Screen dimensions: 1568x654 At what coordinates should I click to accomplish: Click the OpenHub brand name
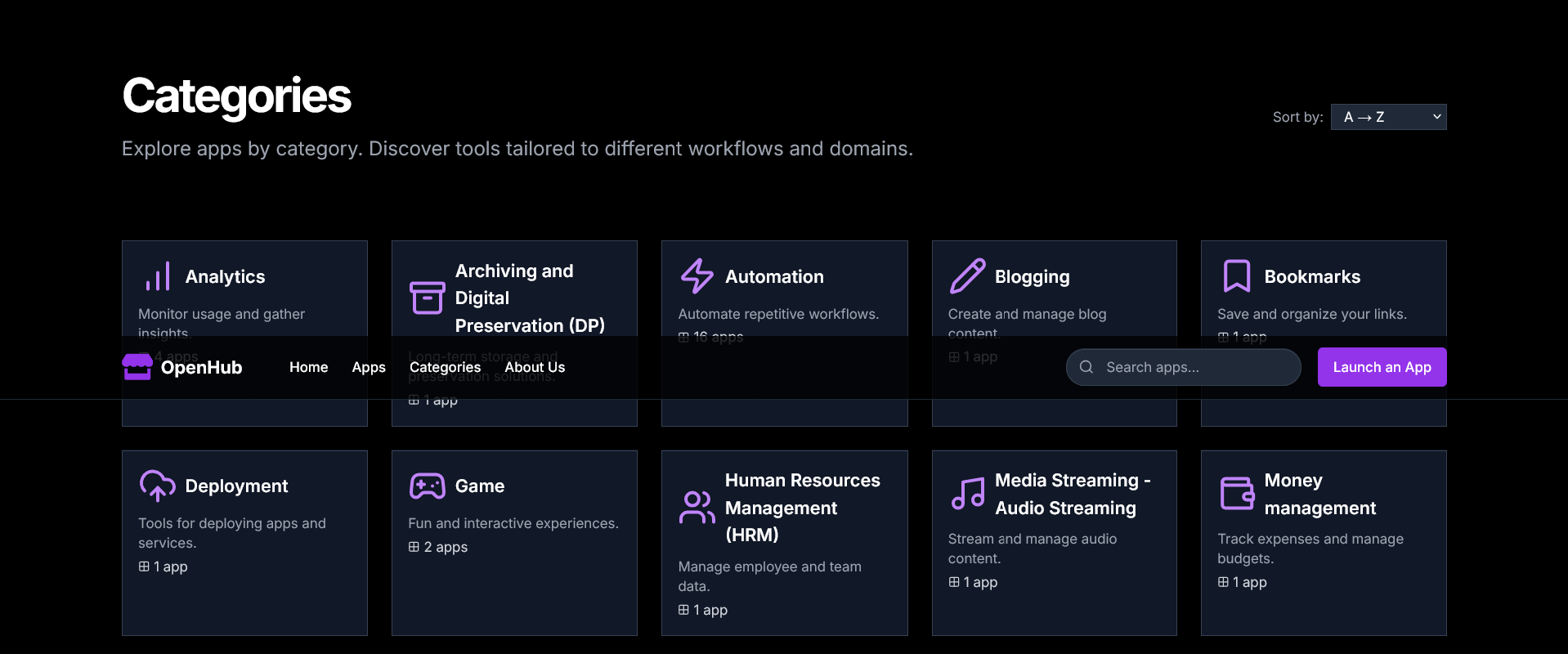(x=201, y=367)
